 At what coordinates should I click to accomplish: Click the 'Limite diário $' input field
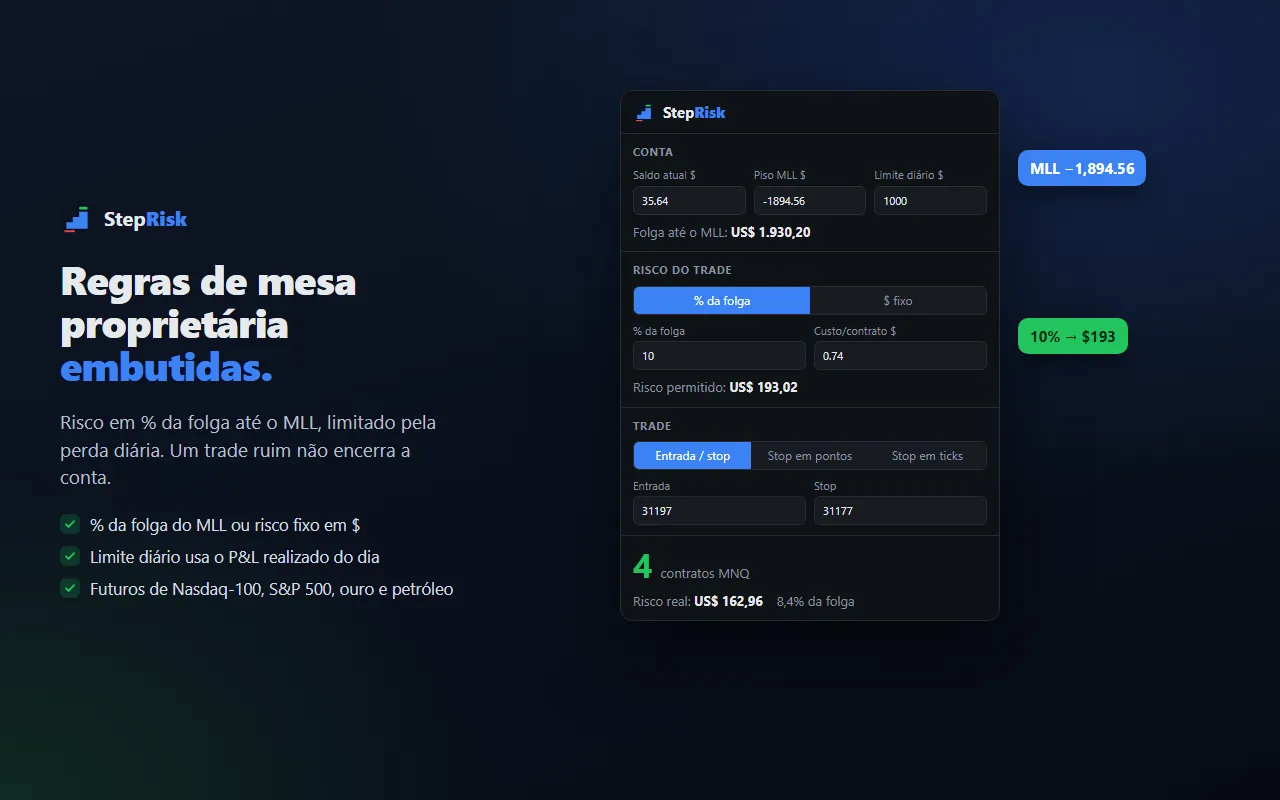click(930, 201)
